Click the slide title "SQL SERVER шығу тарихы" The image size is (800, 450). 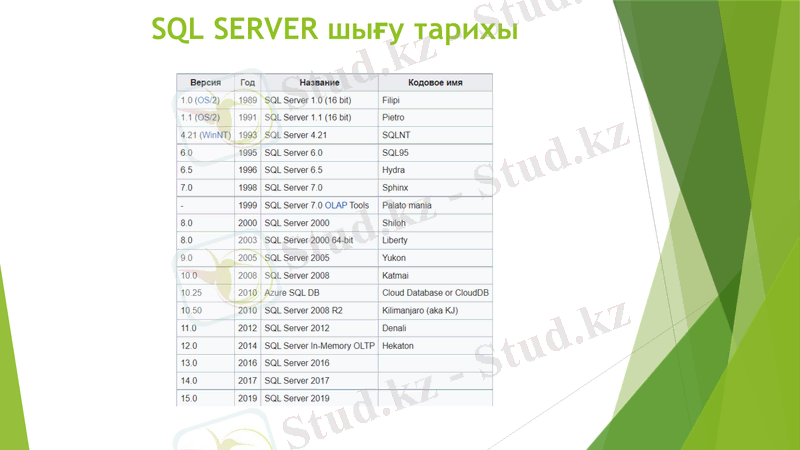[334, 30]
